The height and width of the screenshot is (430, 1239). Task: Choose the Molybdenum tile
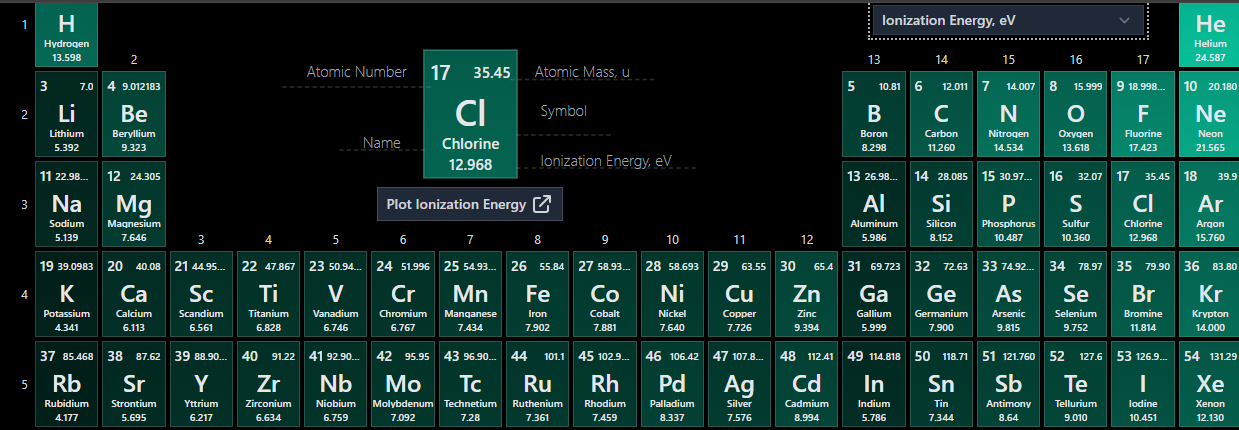pos(403,385)
